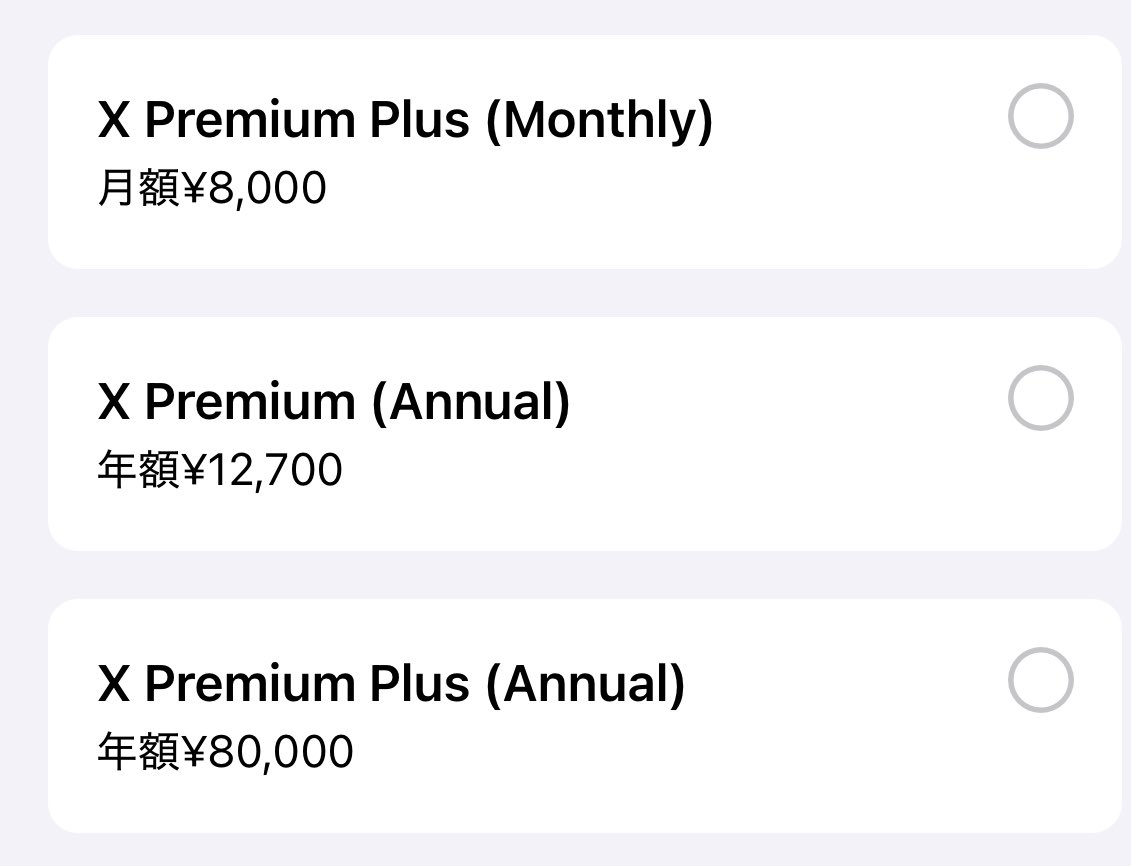Screen dimensions: 1131x866
Task: Select the X Premium Plus (Monthly) radio button
Action: point(1040,117)
